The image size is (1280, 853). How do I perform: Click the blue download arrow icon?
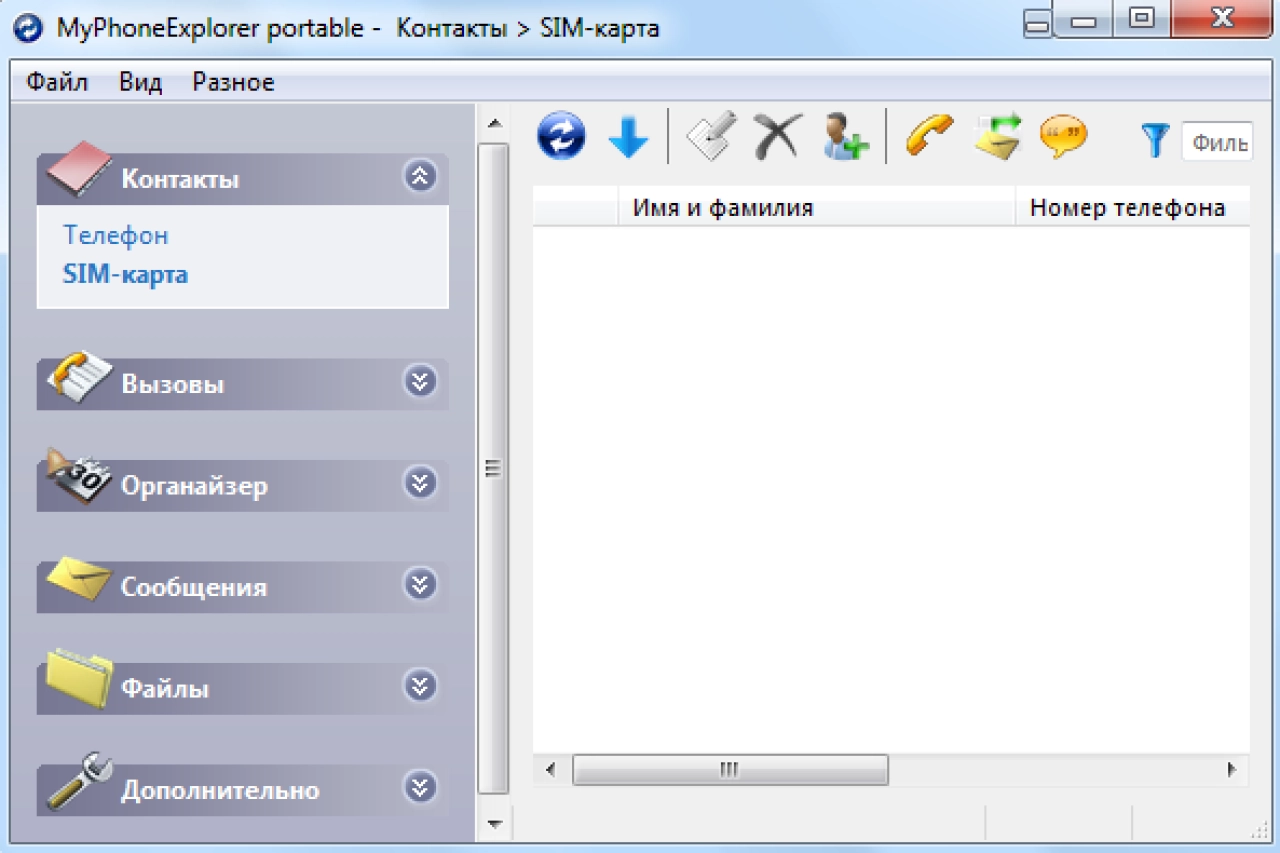coord(629,135)
